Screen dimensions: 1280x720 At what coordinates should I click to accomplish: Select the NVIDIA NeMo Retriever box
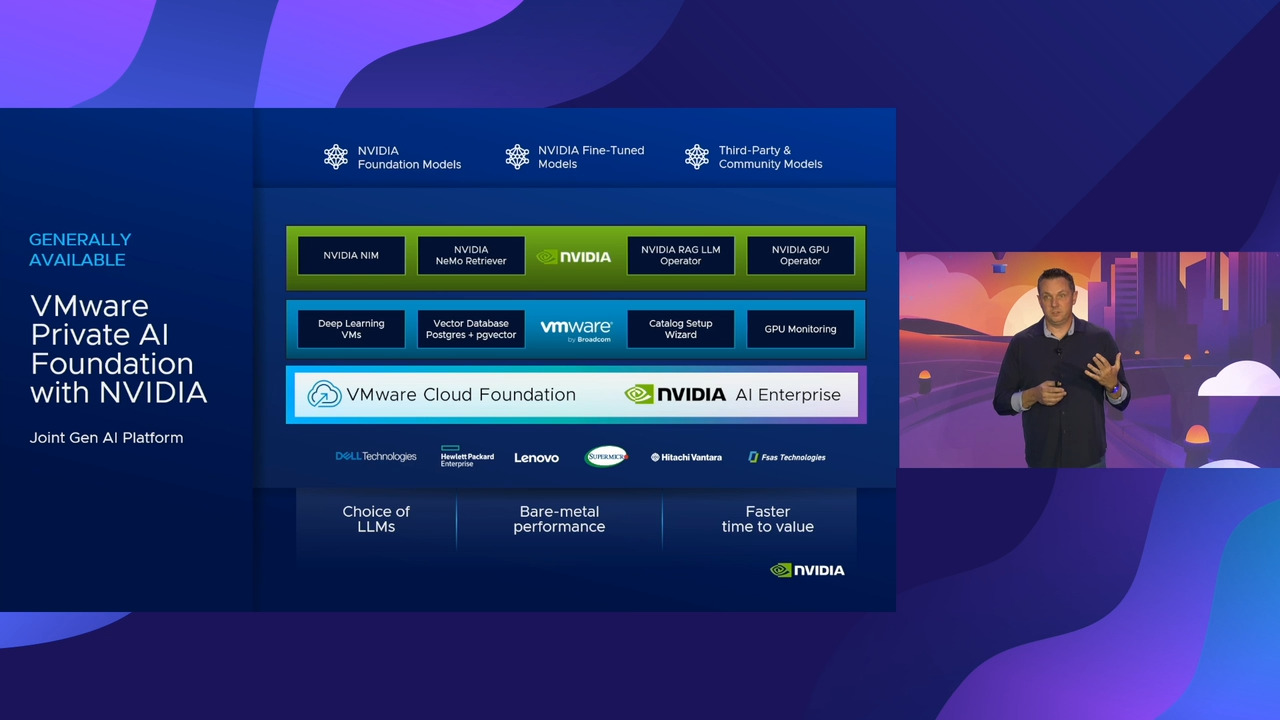click(471, 256)
